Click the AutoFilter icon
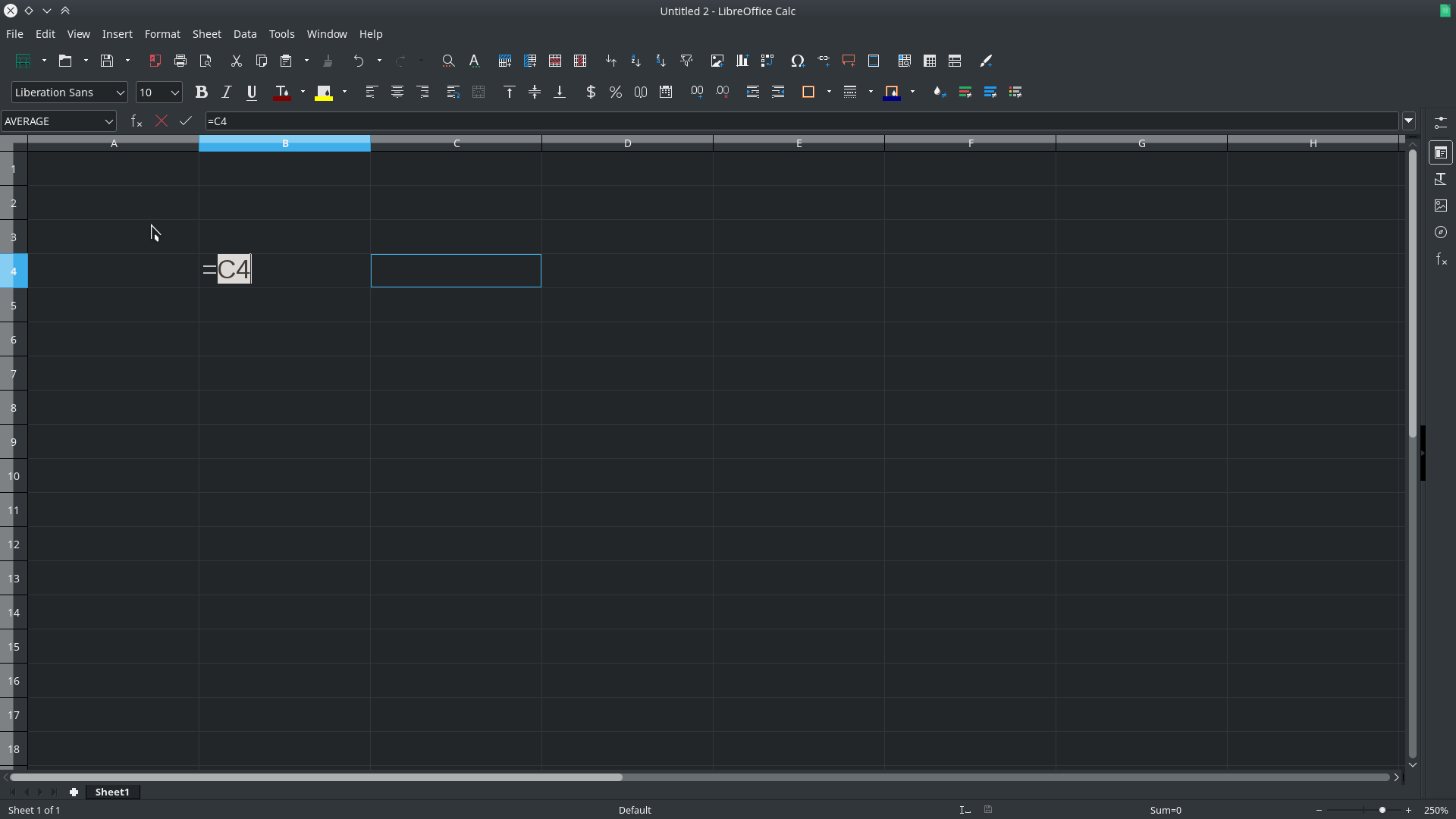This screenshot has height=819, width=1456. [x=686, y=61]
